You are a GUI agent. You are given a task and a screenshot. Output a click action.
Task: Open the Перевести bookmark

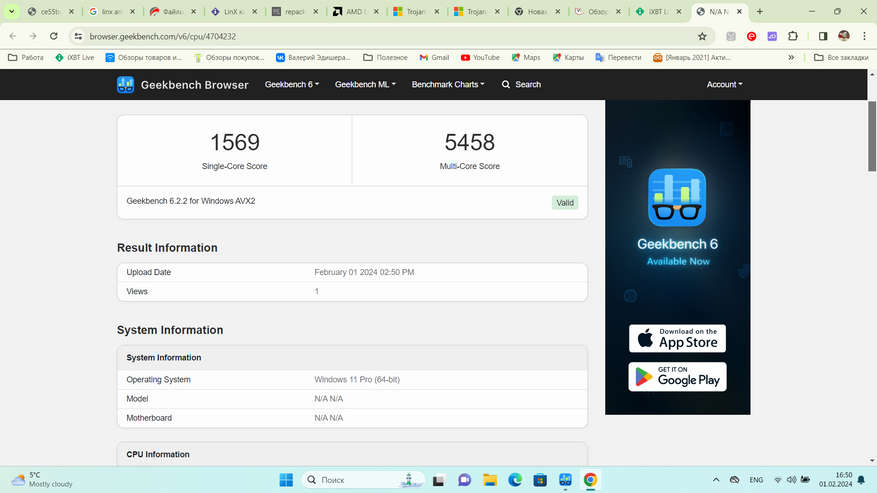618,58
